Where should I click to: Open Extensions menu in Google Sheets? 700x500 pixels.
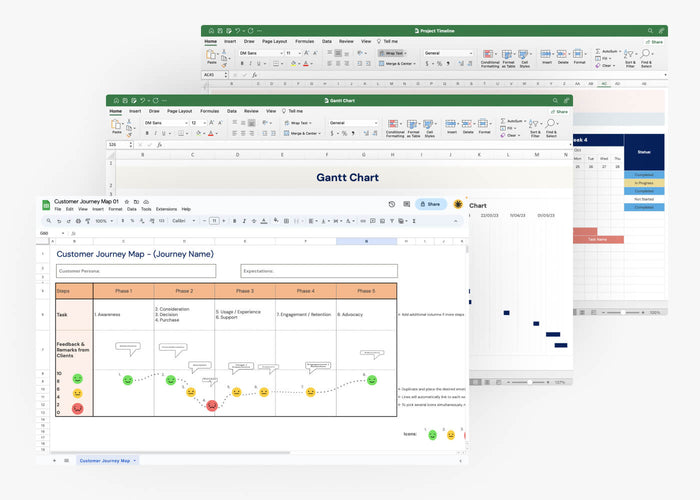pyautogui.click(x=166, y=209)
